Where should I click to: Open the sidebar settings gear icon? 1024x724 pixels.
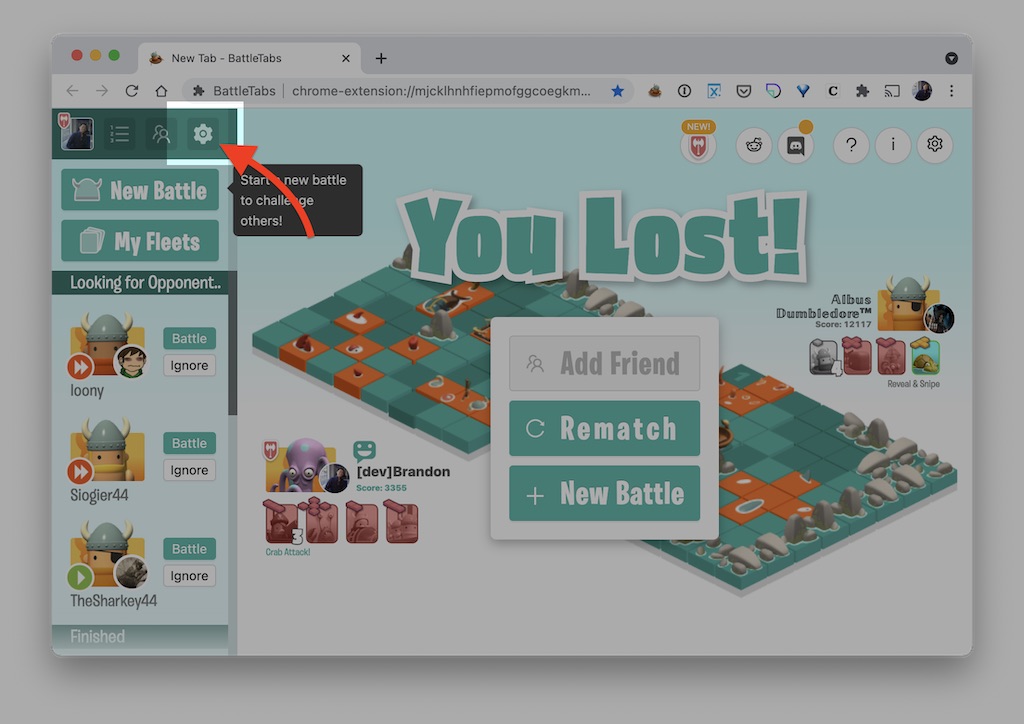(x=203, y=134)
